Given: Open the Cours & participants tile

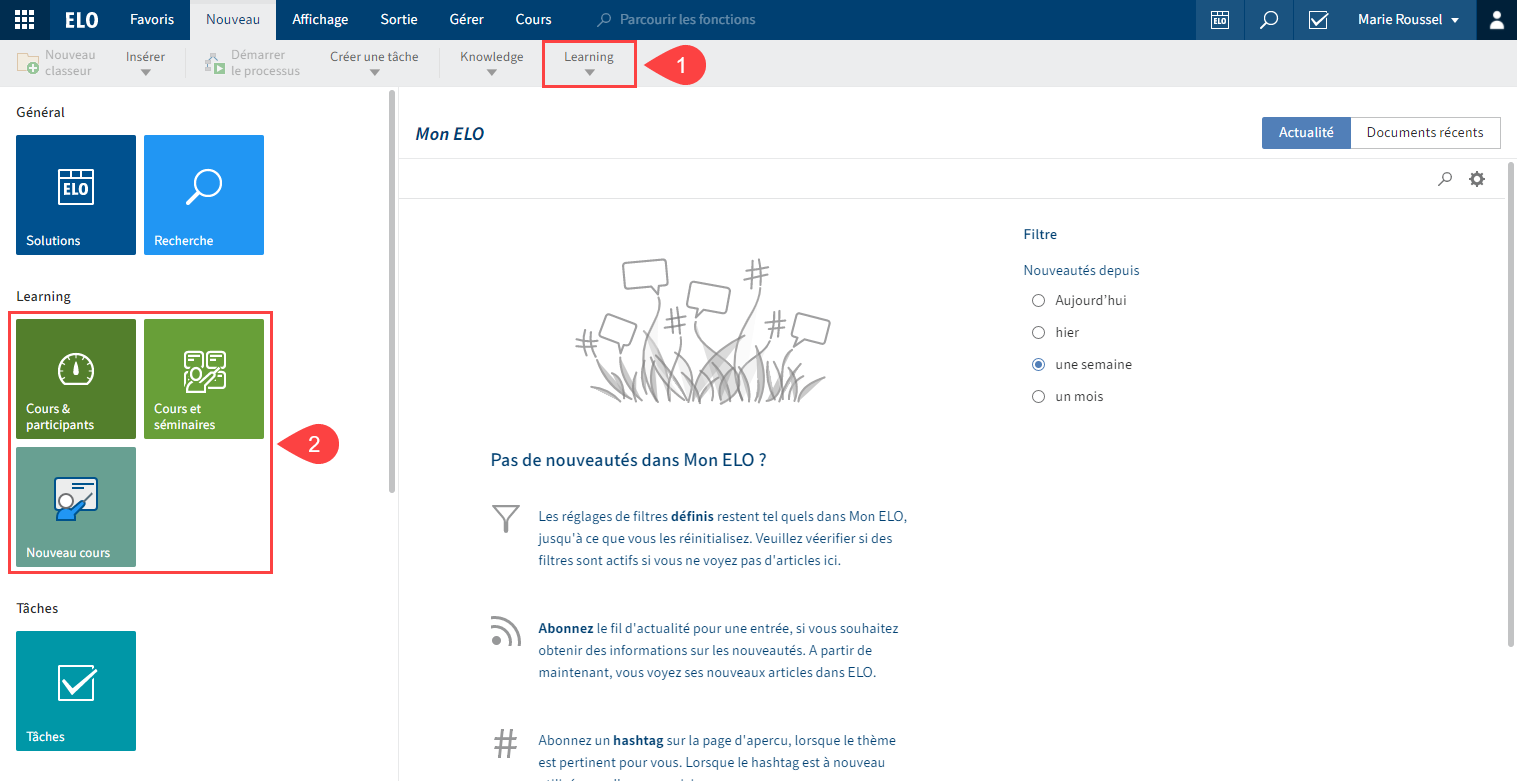Looking at the screenshot, I should tap(76, 379).
